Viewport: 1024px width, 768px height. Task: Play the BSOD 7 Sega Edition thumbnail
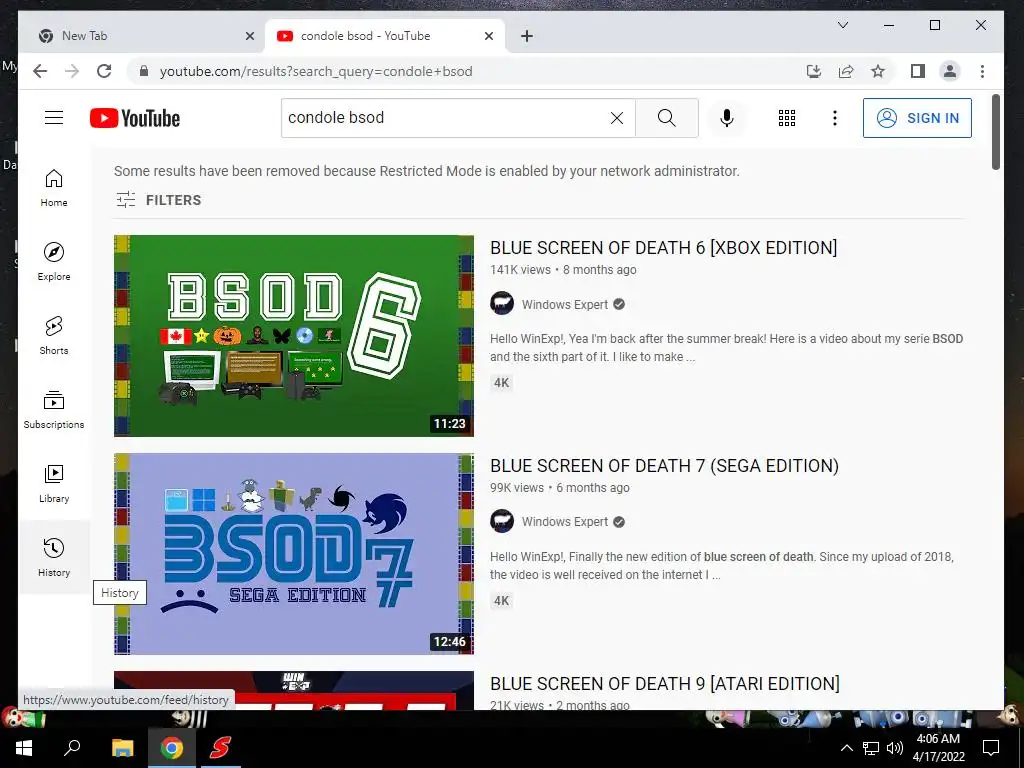tap(294, 554)
